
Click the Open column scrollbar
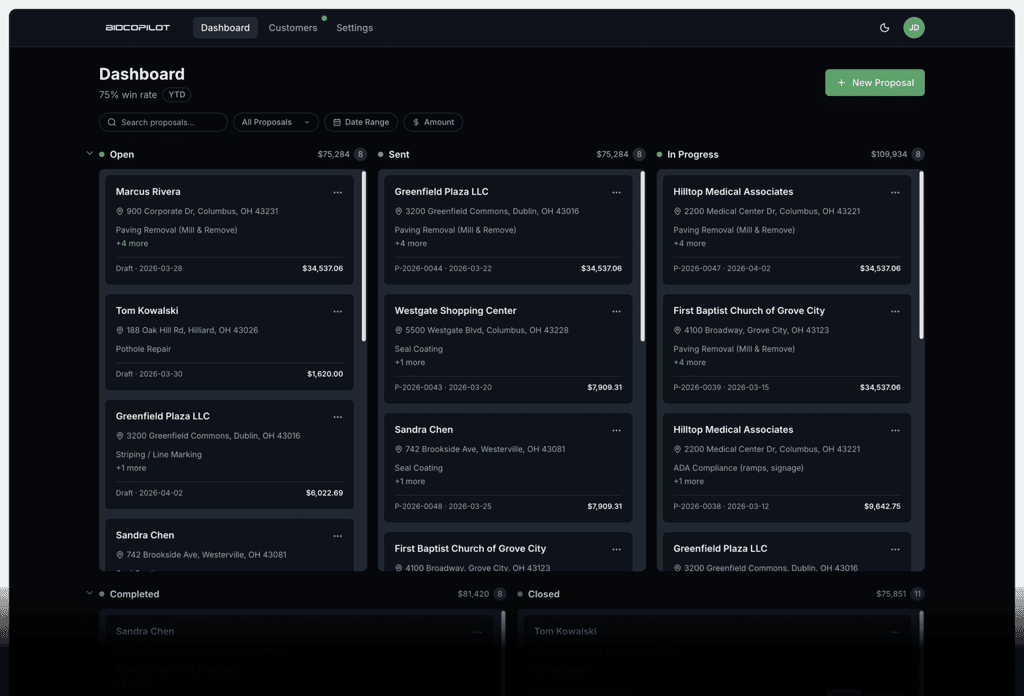coord(364,256)
